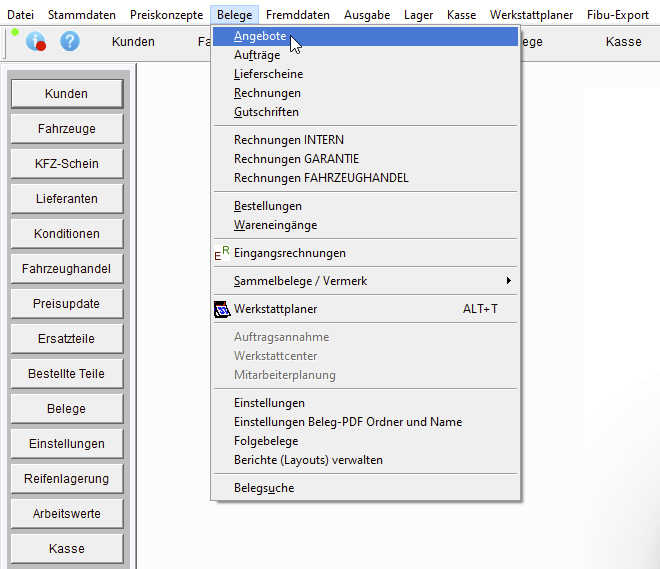Click the Fahrzeughandel sidebar button
This screenshot has width=660, height=569.
pos(67,269)
